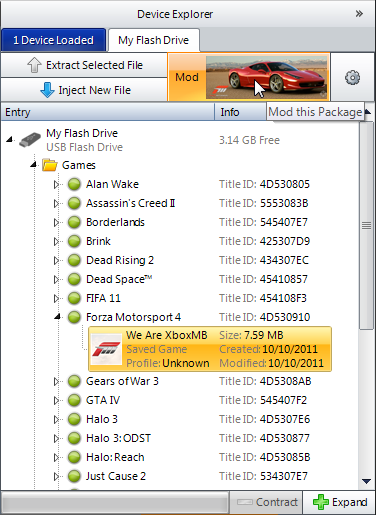Select the Halo: Reach entry
Screen dimensions: 376x515
[115, 457]
